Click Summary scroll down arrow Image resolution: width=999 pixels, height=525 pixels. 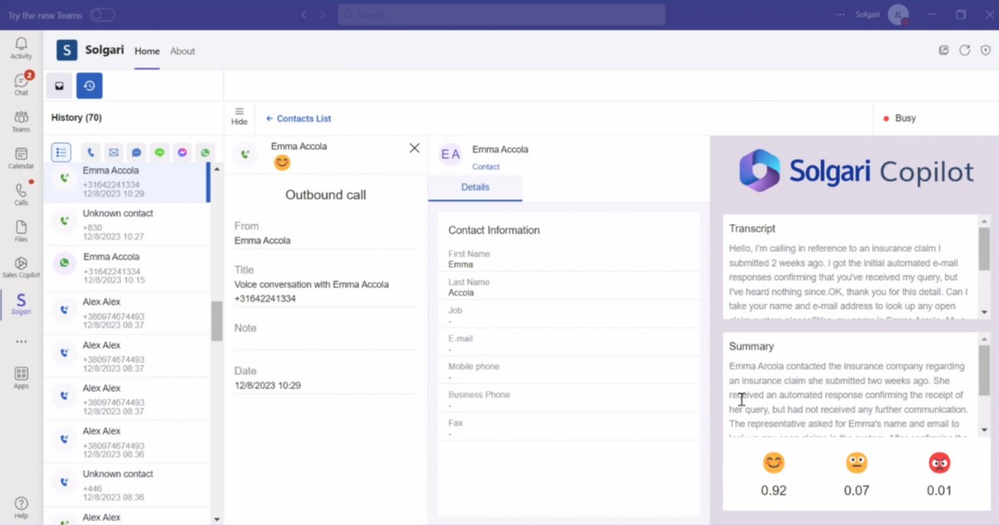pyautogui.click(x=984, y=430)
